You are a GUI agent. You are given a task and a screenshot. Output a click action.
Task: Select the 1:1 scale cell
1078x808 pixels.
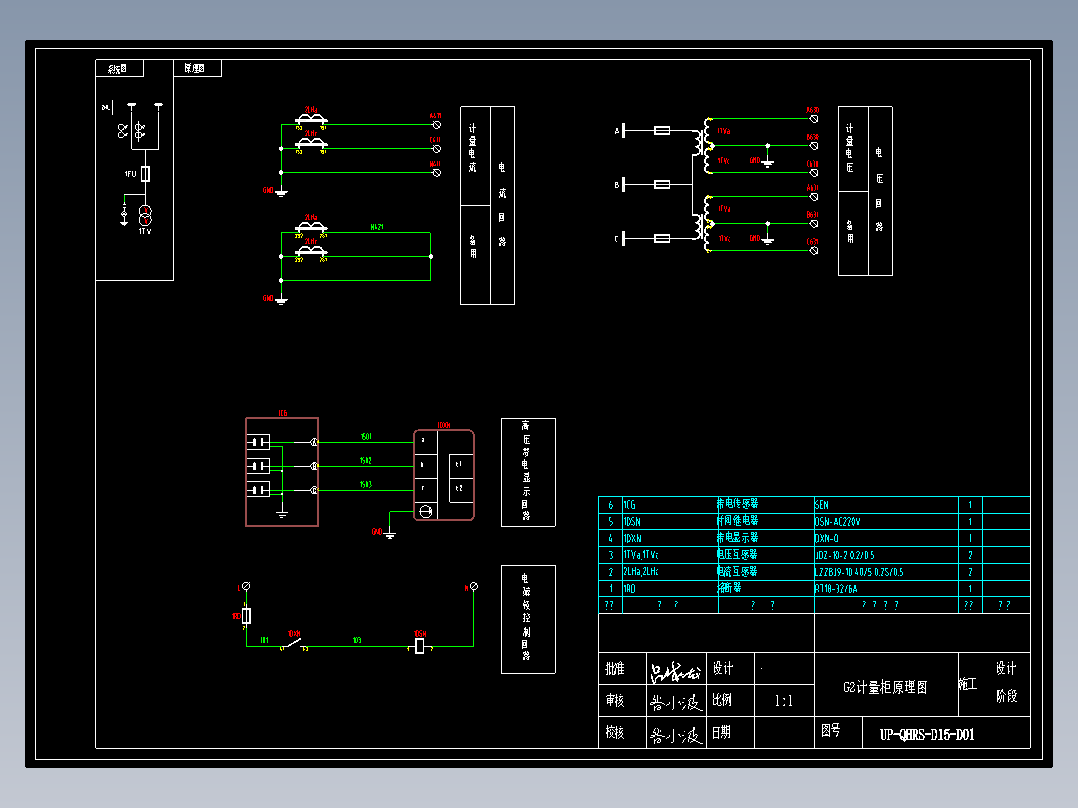pyautogui.click(x=784, y=701)
